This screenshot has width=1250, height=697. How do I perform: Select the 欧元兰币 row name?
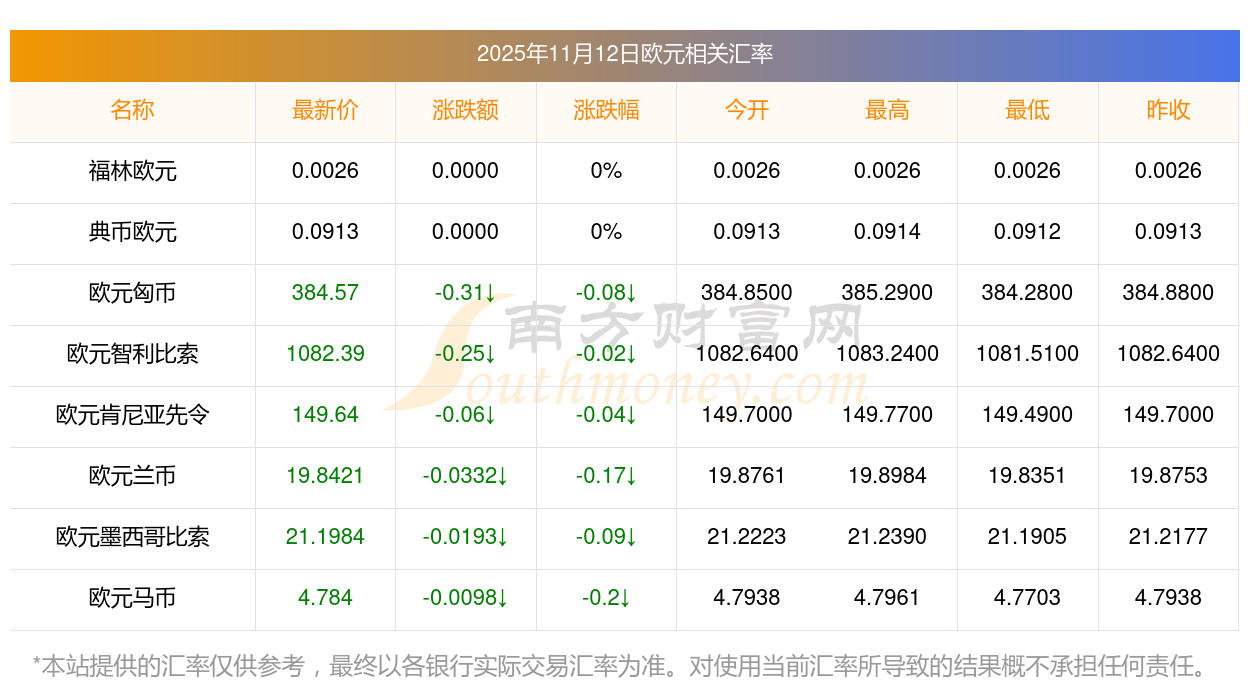132,476
